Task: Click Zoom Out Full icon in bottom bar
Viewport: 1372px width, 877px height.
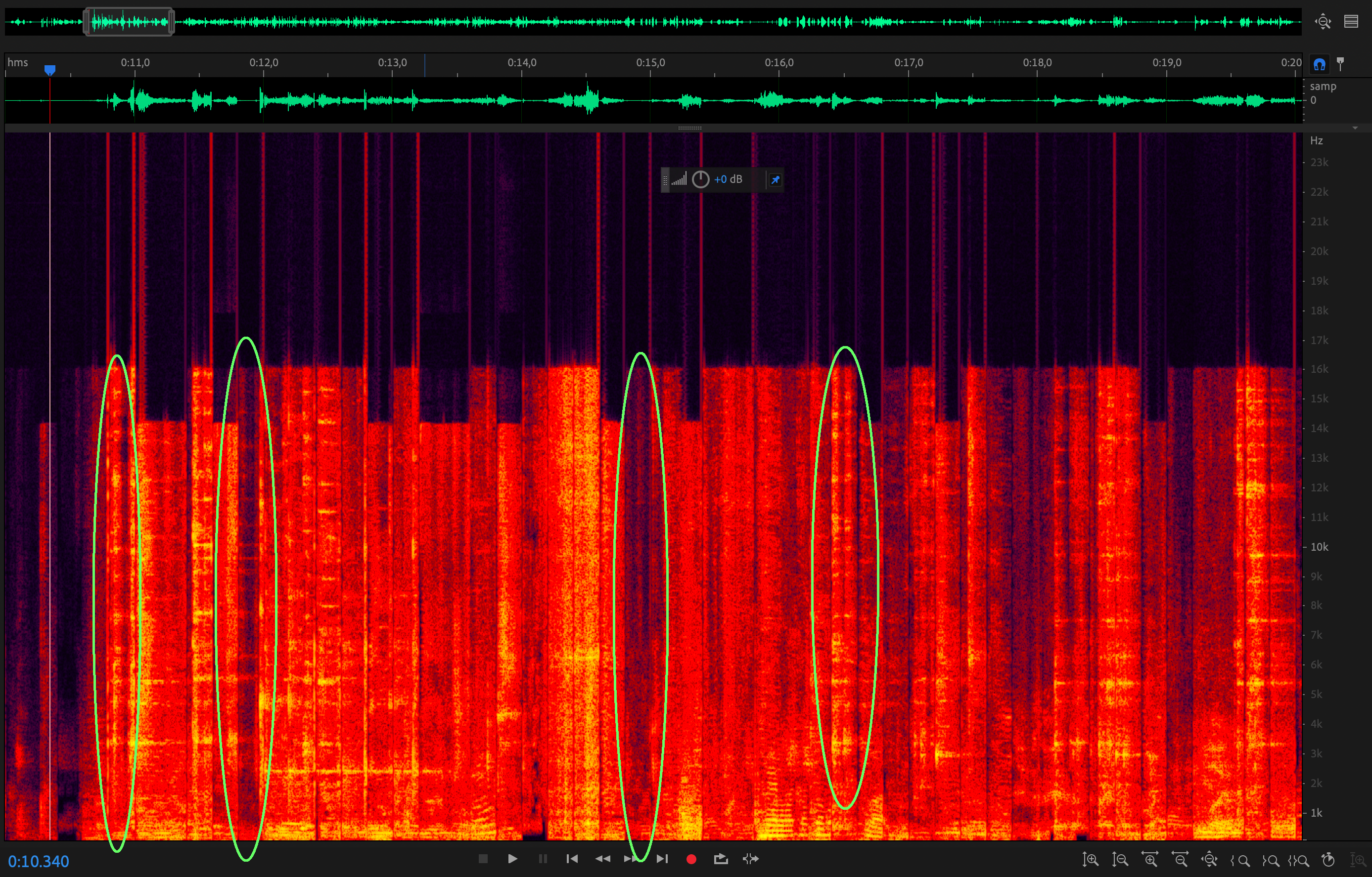Action: pos(1209,859)
